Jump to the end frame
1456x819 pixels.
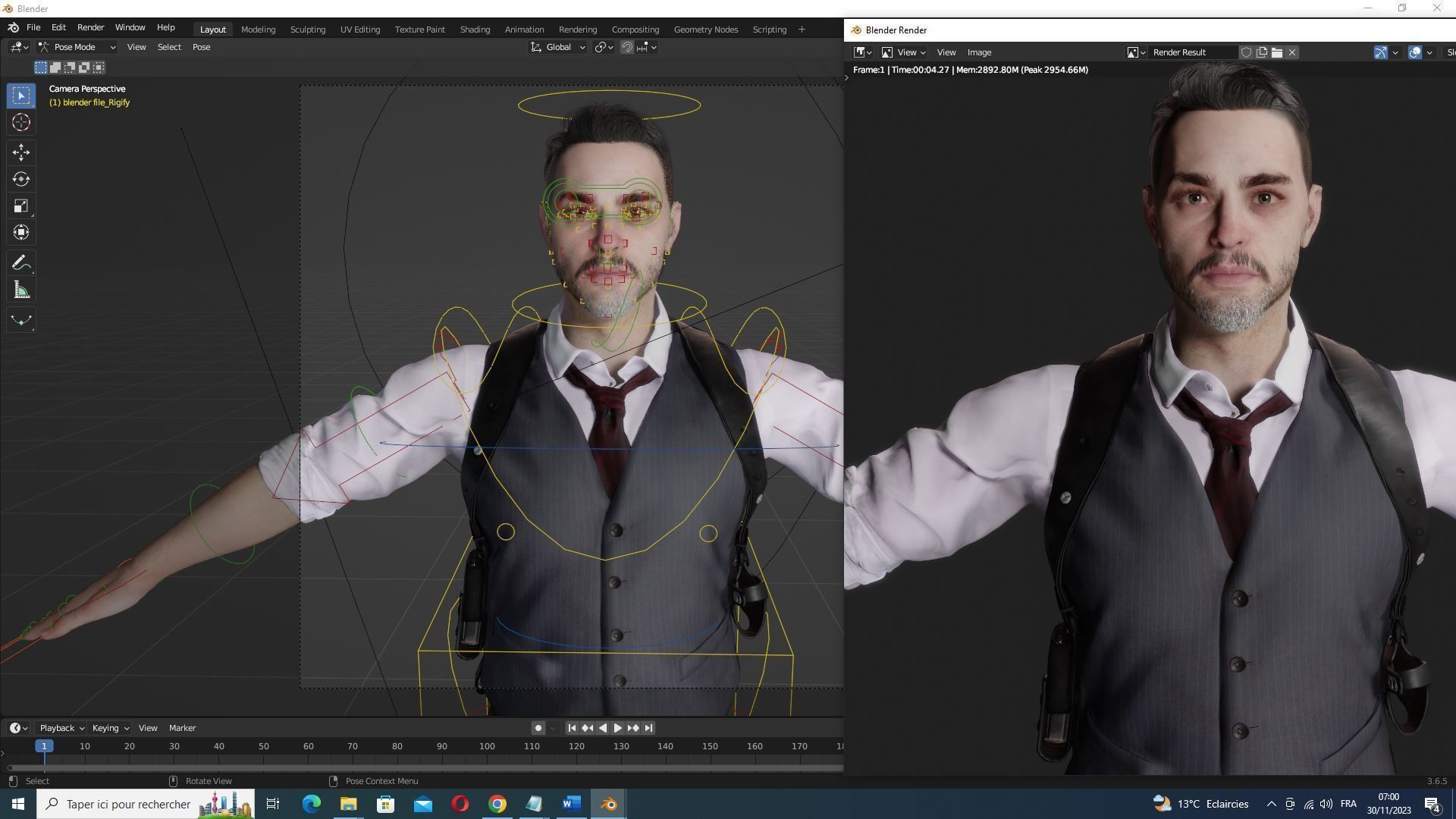pyautogui.click(x=648, y=728)
